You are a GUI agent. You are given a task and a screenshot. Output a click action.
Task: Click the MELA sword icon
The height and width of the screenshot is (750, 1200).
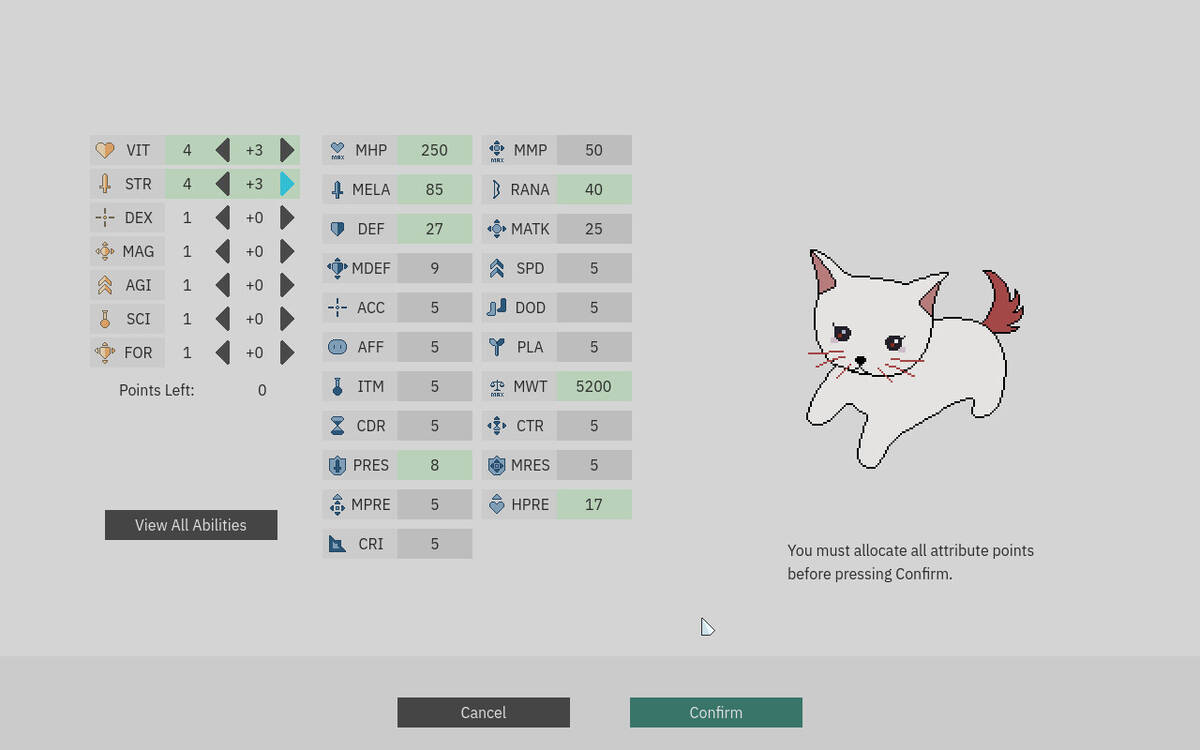pos(337,189)
